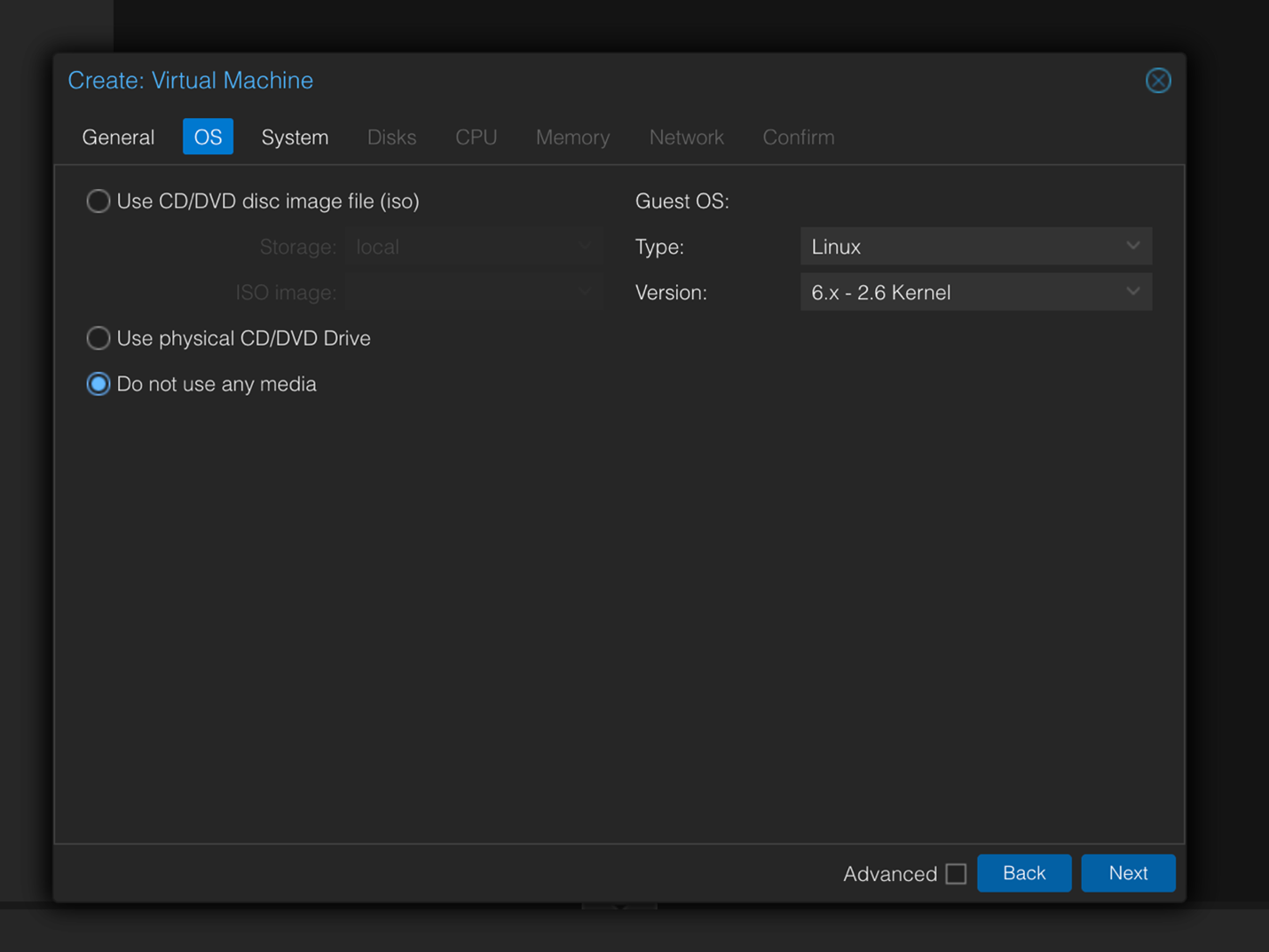Choose Use physical CD/DVD Drive option

99,338
